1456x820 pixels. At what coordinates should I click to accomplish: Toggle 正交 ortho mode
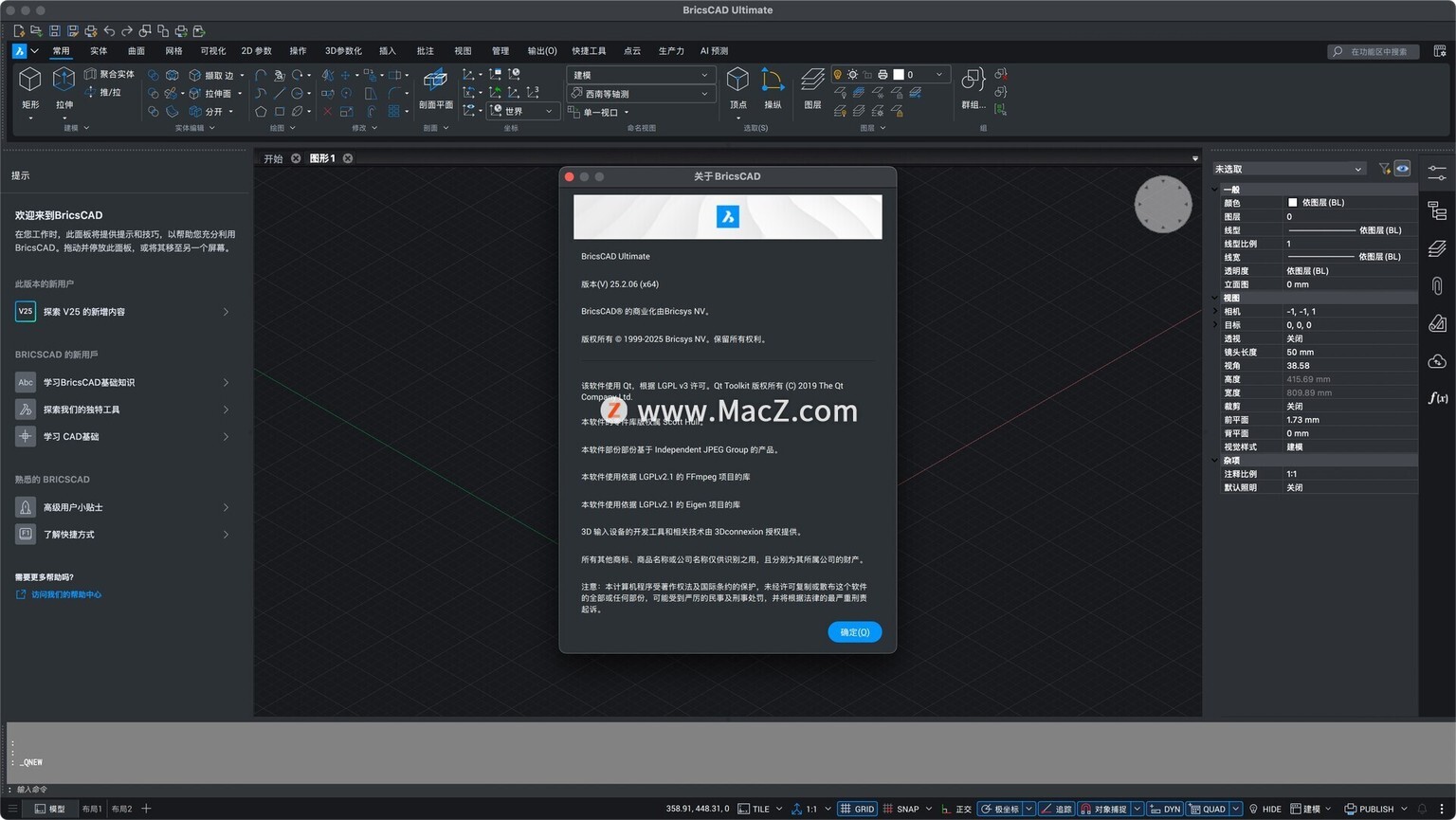point(956,809)
